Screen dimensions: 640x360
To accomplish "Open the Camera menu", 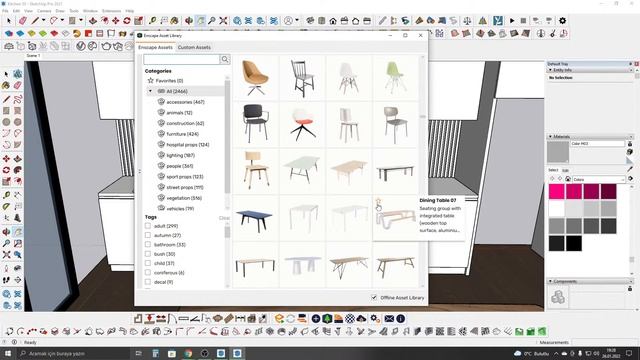I will tap(44, 11).
